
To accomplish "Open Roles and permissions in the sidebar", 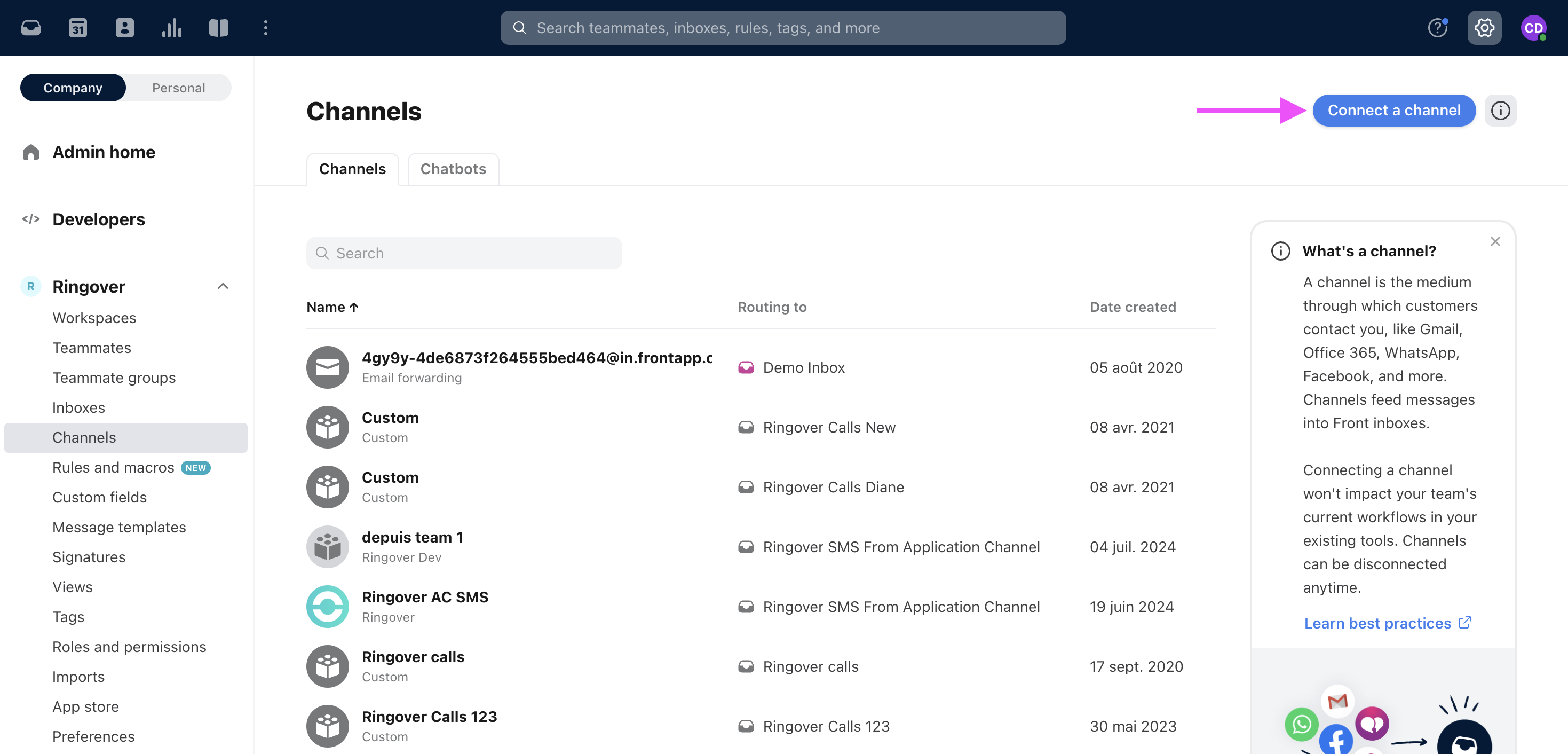I will click(x=129, y=646).
